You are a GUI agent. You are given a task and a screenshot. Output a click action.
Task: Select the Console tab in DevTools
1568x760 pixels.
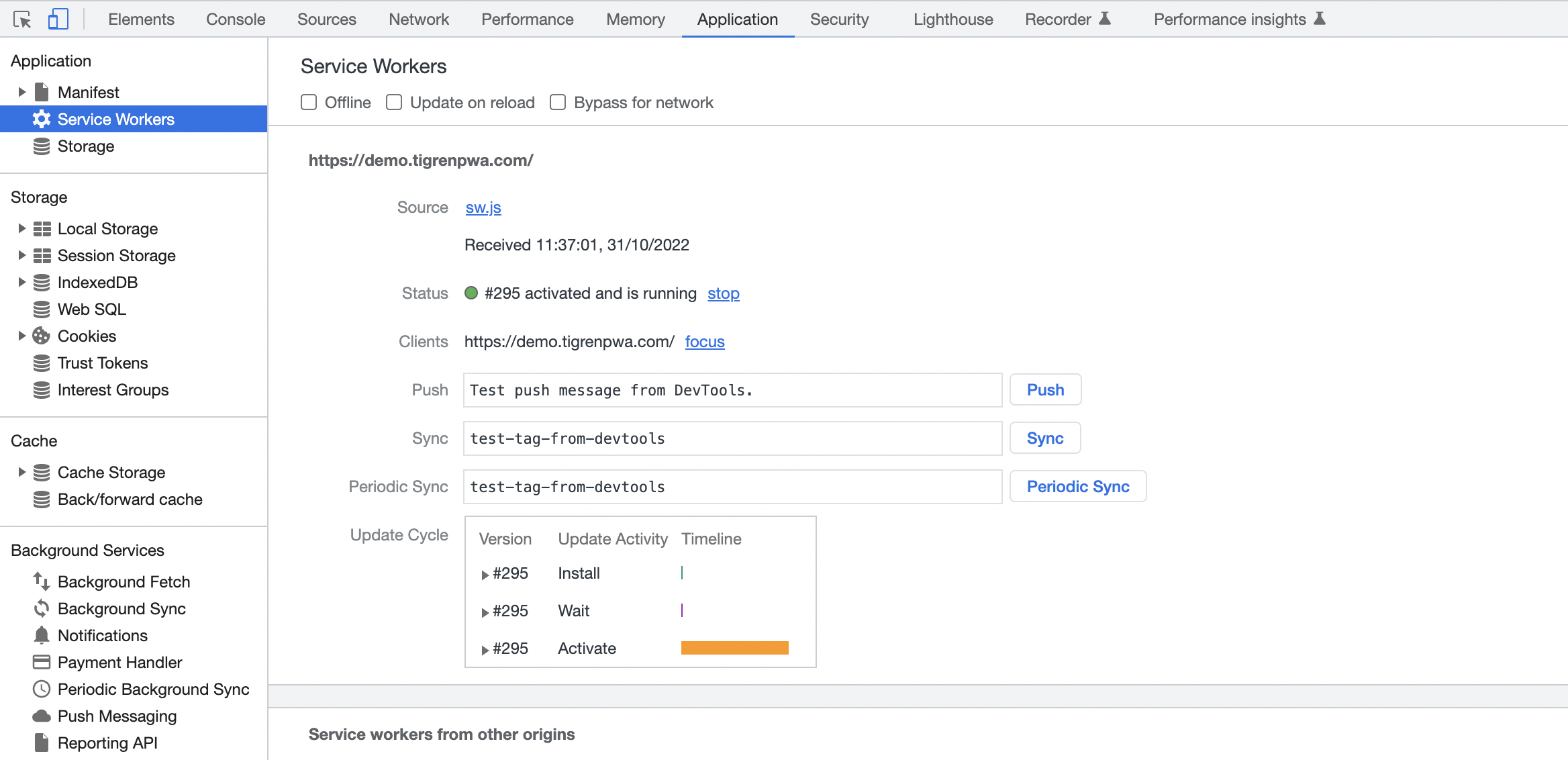[x=235, y=18]
